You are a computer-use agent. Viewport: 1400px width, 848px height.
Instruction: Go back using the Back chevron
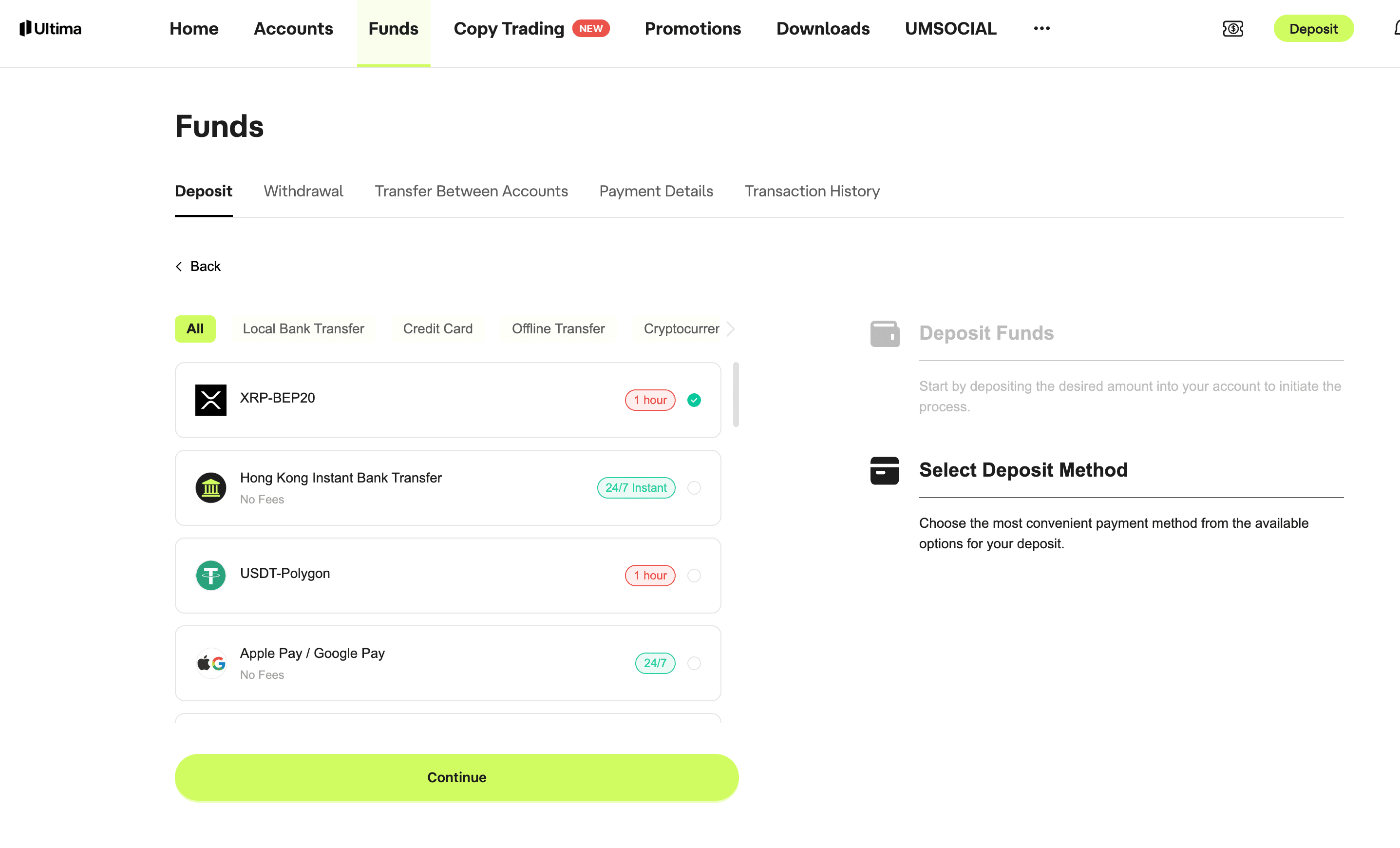tap(180, 267)
